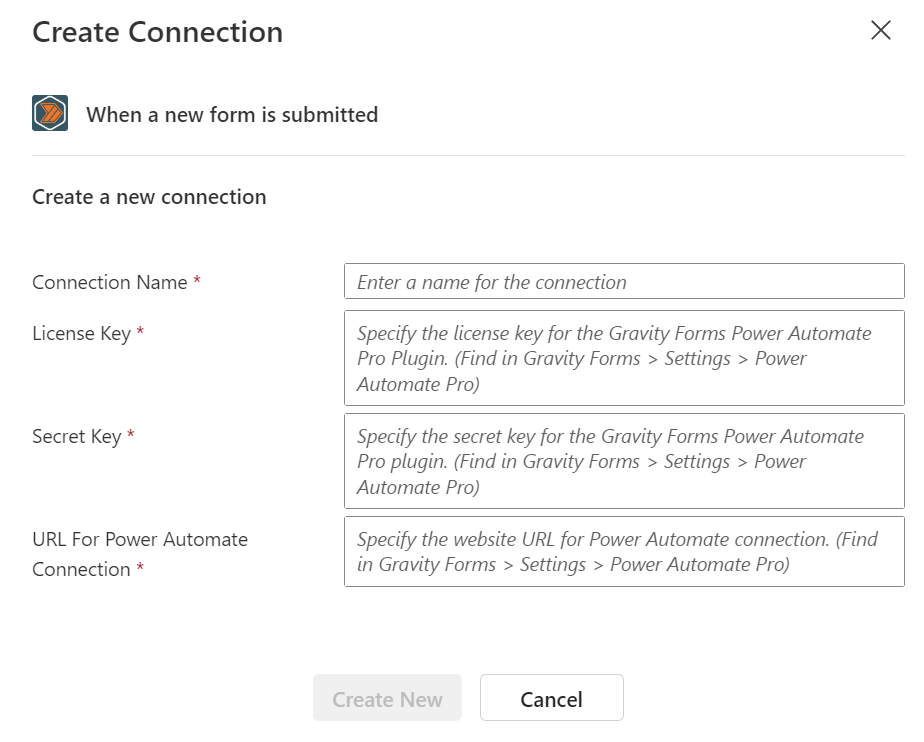Select the Secret Key text box
Image resolution: width=924 pixels, height=742 pixels.
(x=624, y=461)
